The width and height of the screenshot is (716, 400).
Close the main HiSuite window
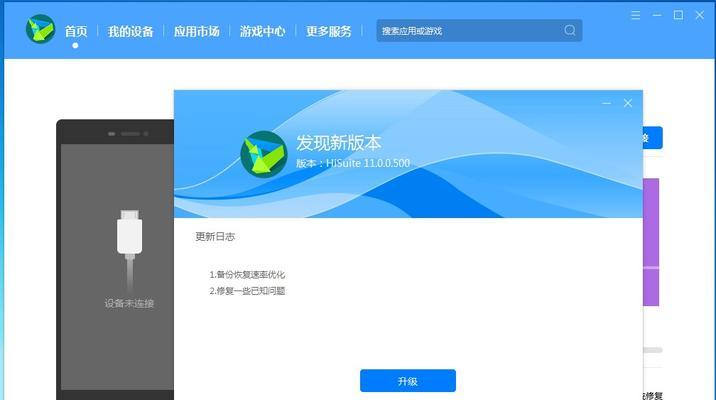(x=699, y=15)
